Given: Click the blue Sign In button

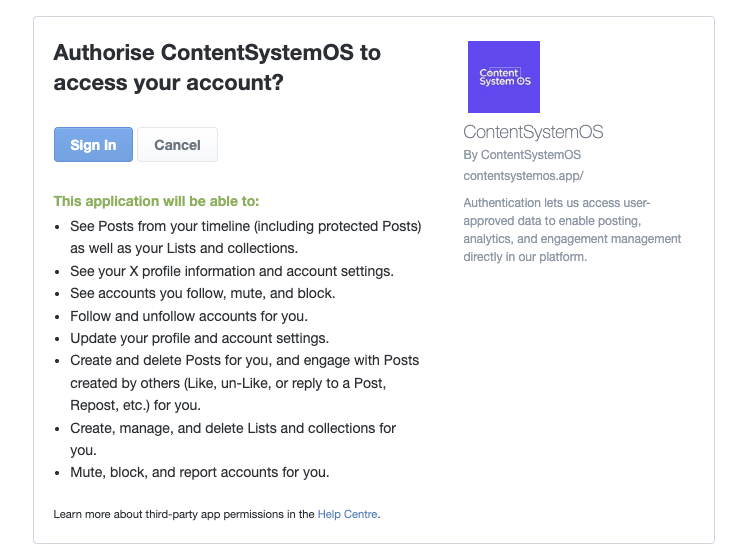Looking at the screenshot, I should click(93, 145).
